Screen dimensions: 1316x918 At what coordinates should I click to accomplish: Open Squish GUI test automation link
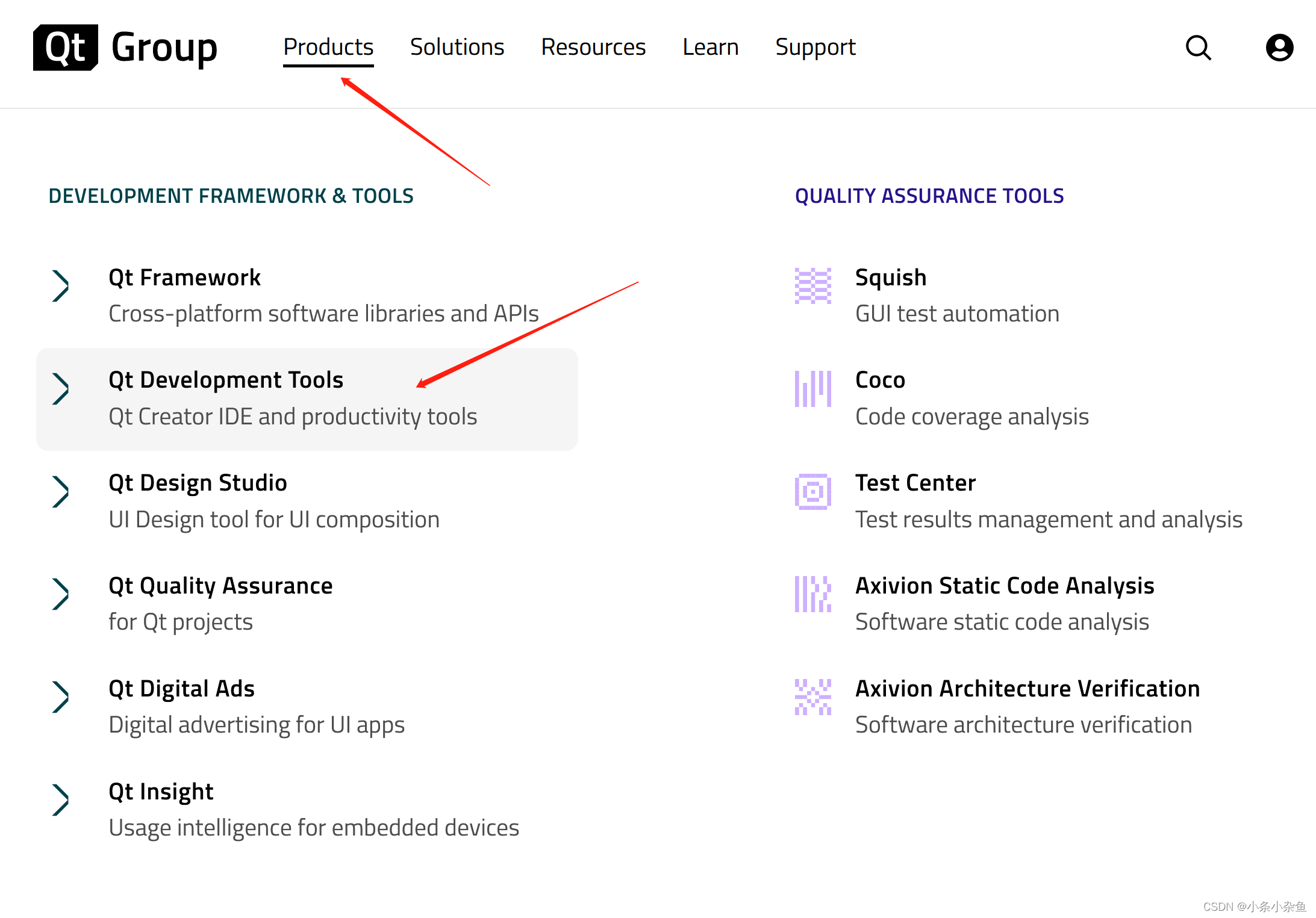click(891, 278)
